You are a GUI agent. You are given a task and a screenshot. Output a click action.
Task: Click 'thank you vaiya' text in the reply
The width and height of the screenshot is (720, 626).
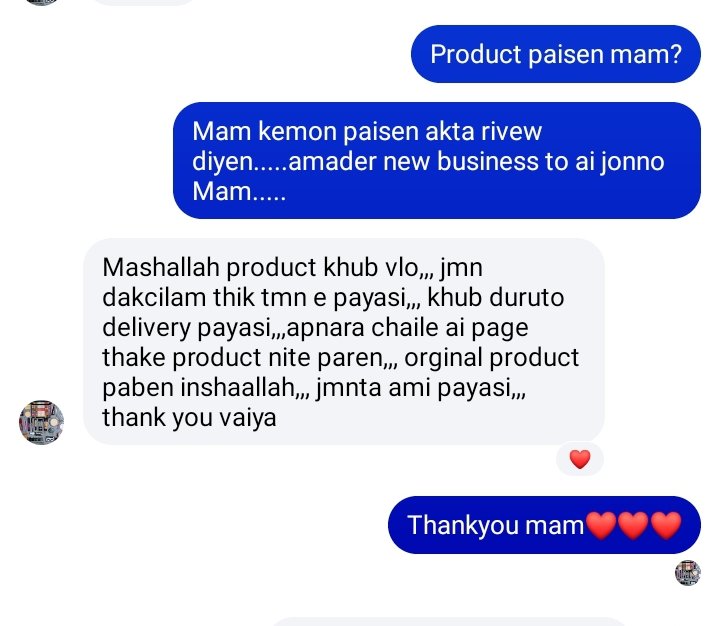pyautogui.click(x=189, y=418)
